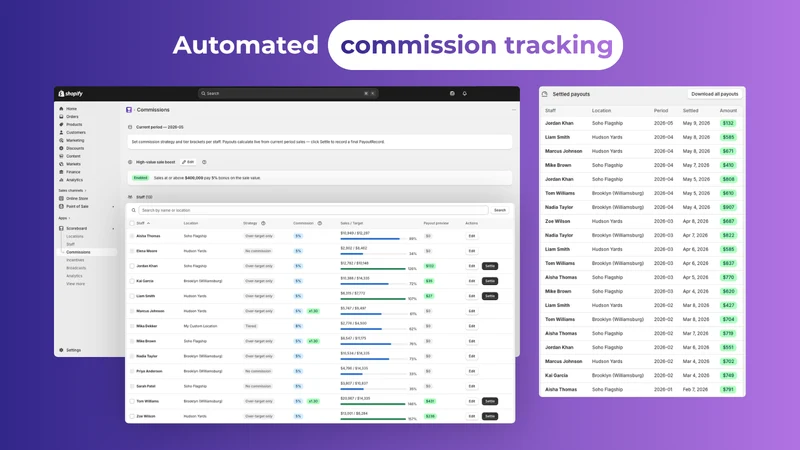This screenshot has width=800, height=450.
Task: Open the Products tag icon
Action: [x=61, y=124]
